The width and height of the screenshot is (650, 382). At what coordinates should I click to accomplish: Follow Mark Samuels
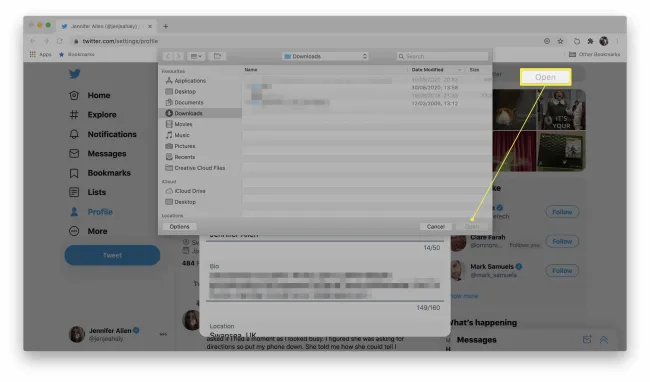(562, 271)
